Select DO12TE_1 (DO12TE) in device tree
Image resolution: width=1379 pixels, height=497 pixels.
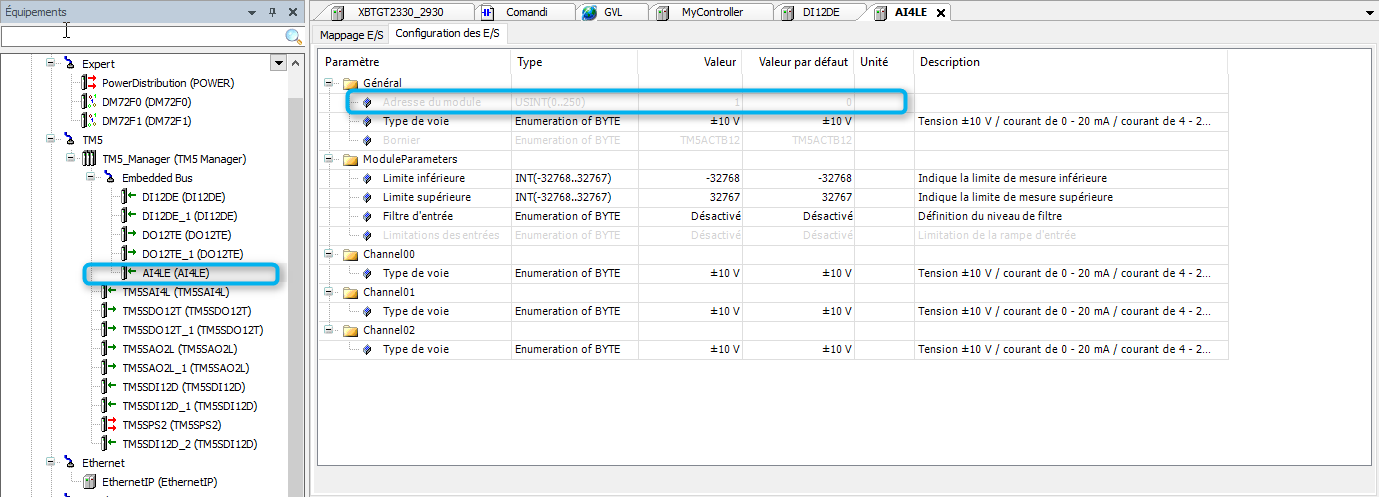(192, 254)
